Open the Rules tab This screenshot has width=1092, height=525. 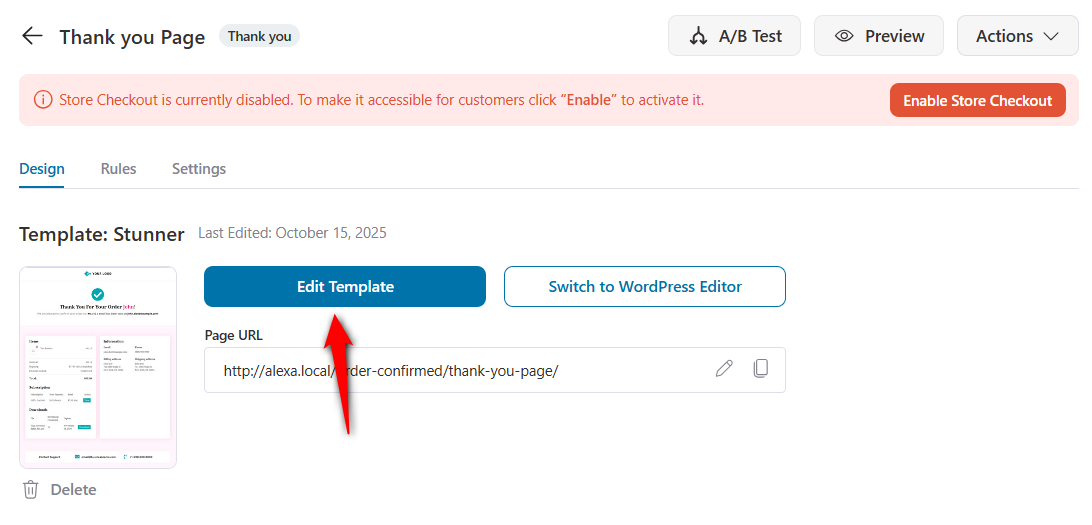tap(118, 169)
